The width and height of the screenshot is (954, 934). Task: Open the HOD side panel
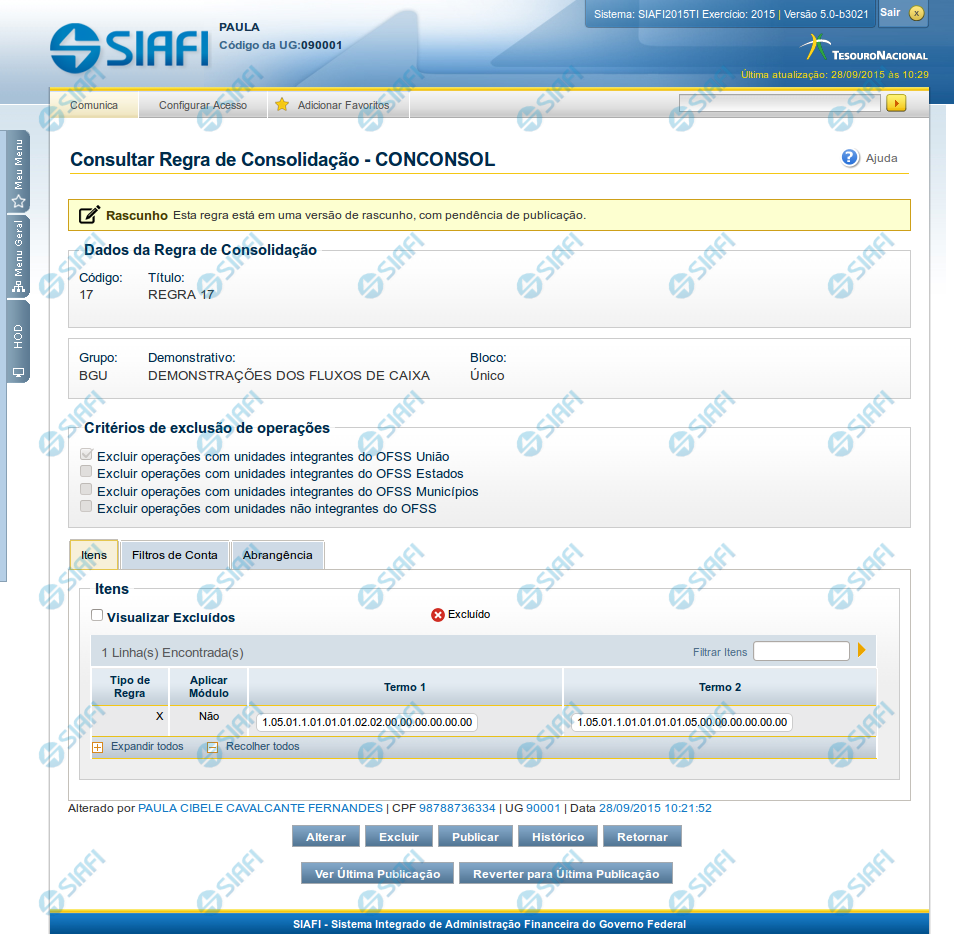tap(18, 343)
